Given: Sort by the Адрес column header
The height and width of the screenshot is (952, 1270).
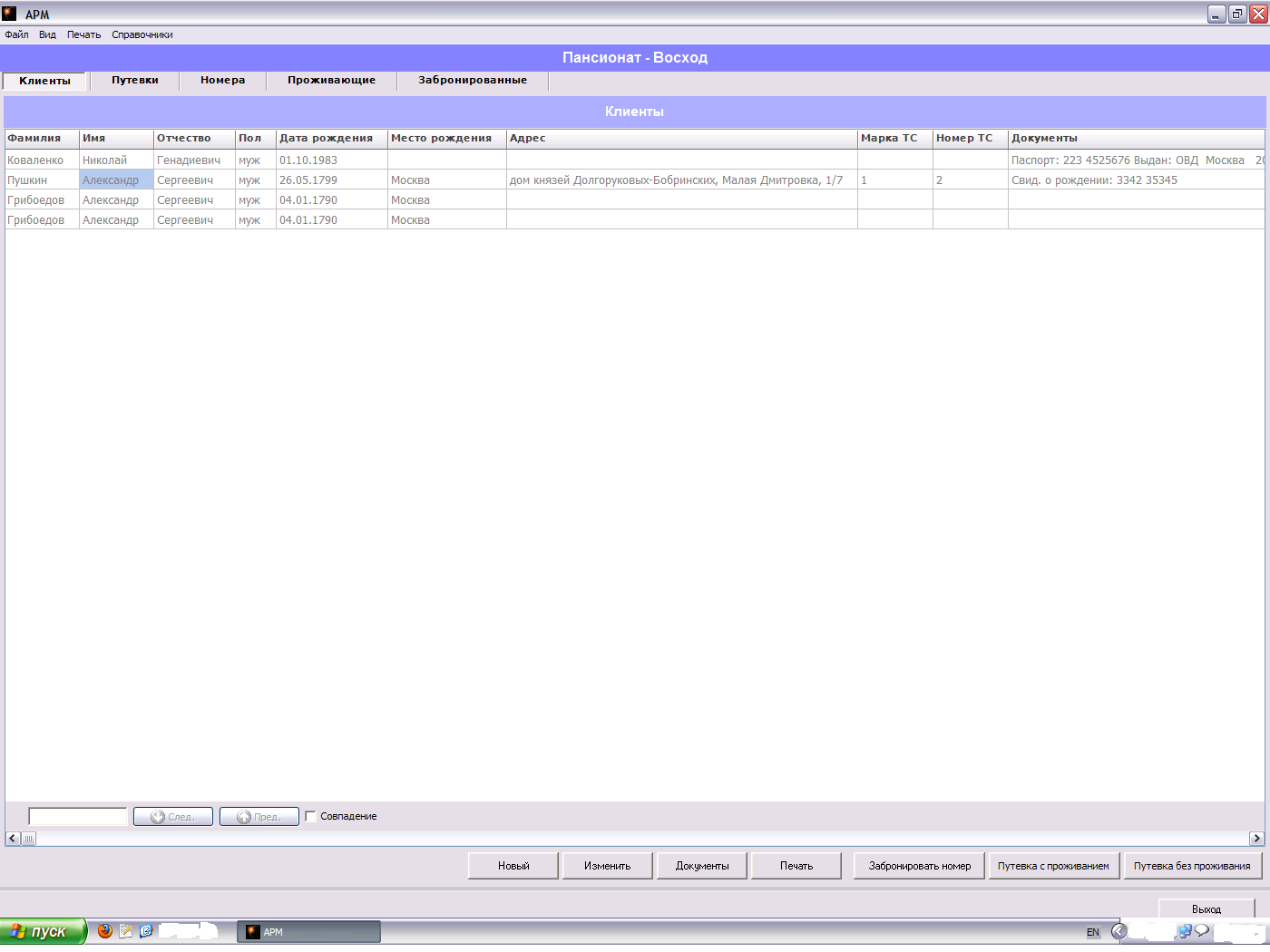Looking at the screenshot, I should pos(682,139).
